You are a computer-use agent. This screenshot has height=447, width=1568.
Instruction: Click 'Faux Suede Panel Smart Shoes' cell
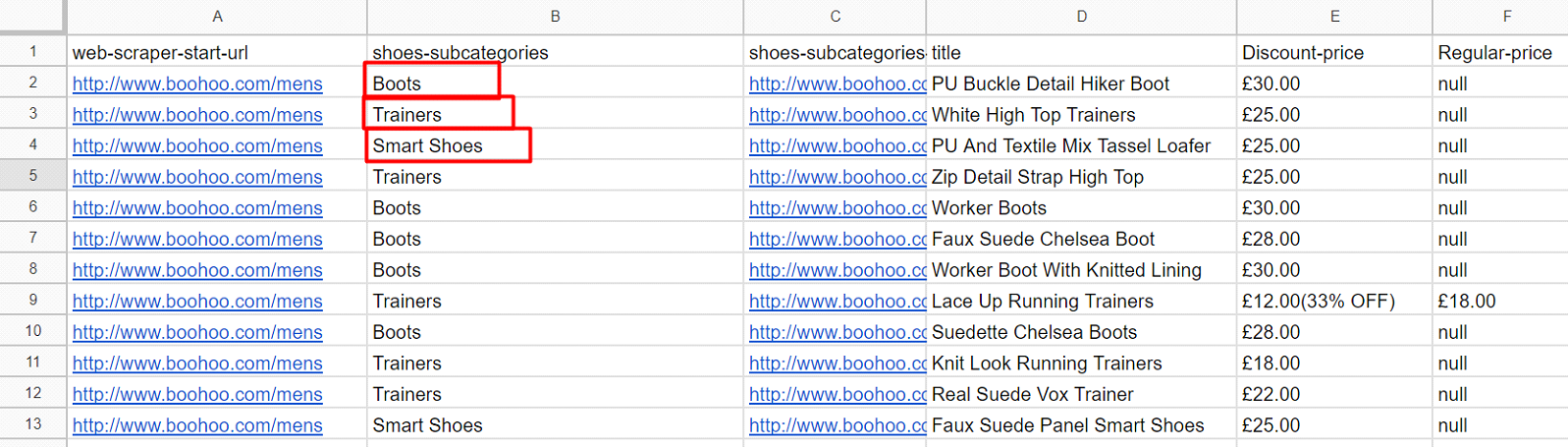(1067, 425)
